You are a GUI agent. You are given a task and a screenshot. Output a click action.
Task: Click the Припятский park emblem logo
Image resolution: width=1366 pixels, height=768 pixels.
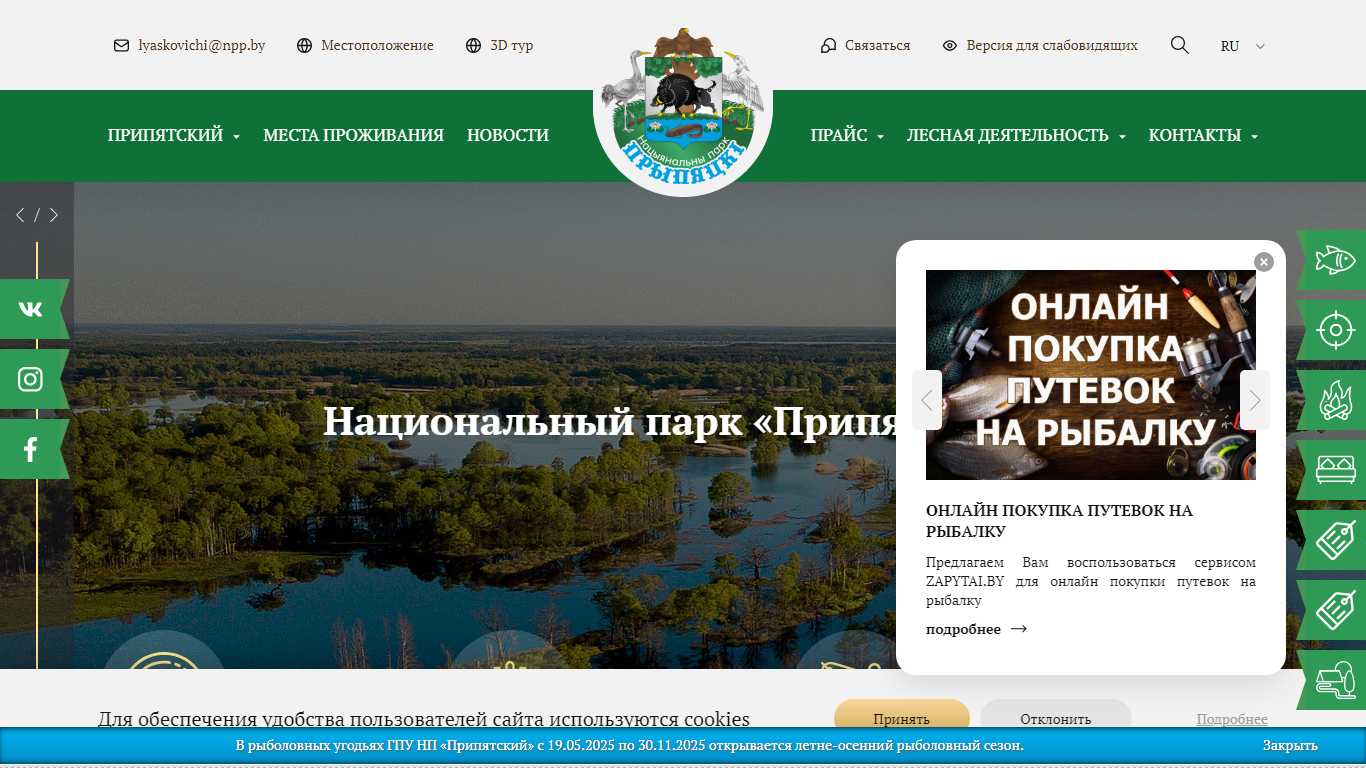click(x=683, y=108)
